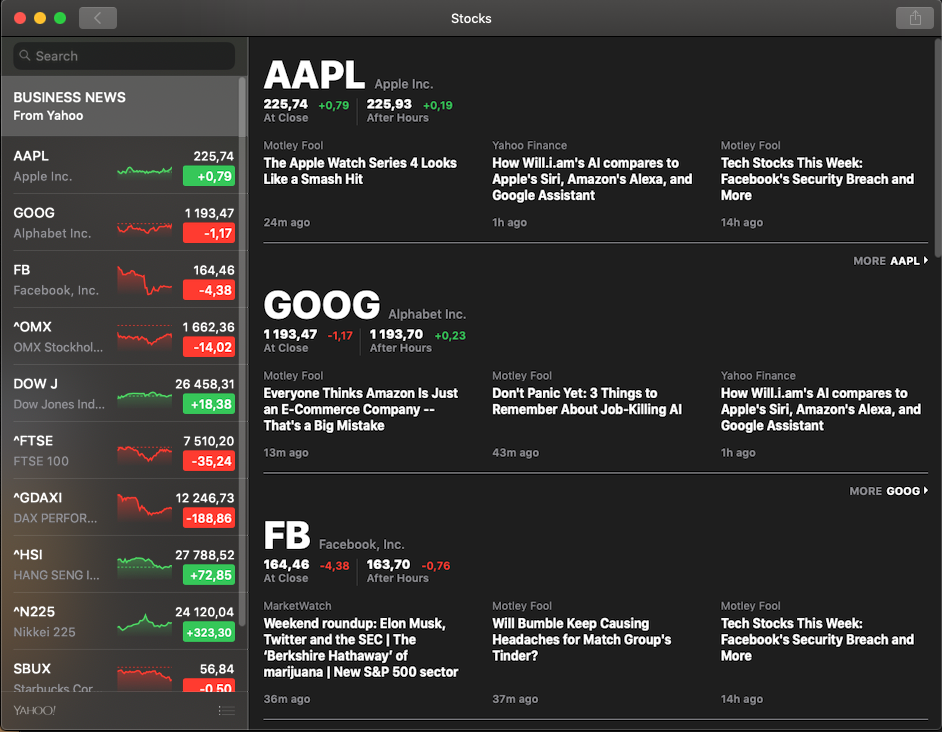This screenshot has width=942, height=732.
Task: Open the watchlist edit list icon
Action: [x=226, y=710]
